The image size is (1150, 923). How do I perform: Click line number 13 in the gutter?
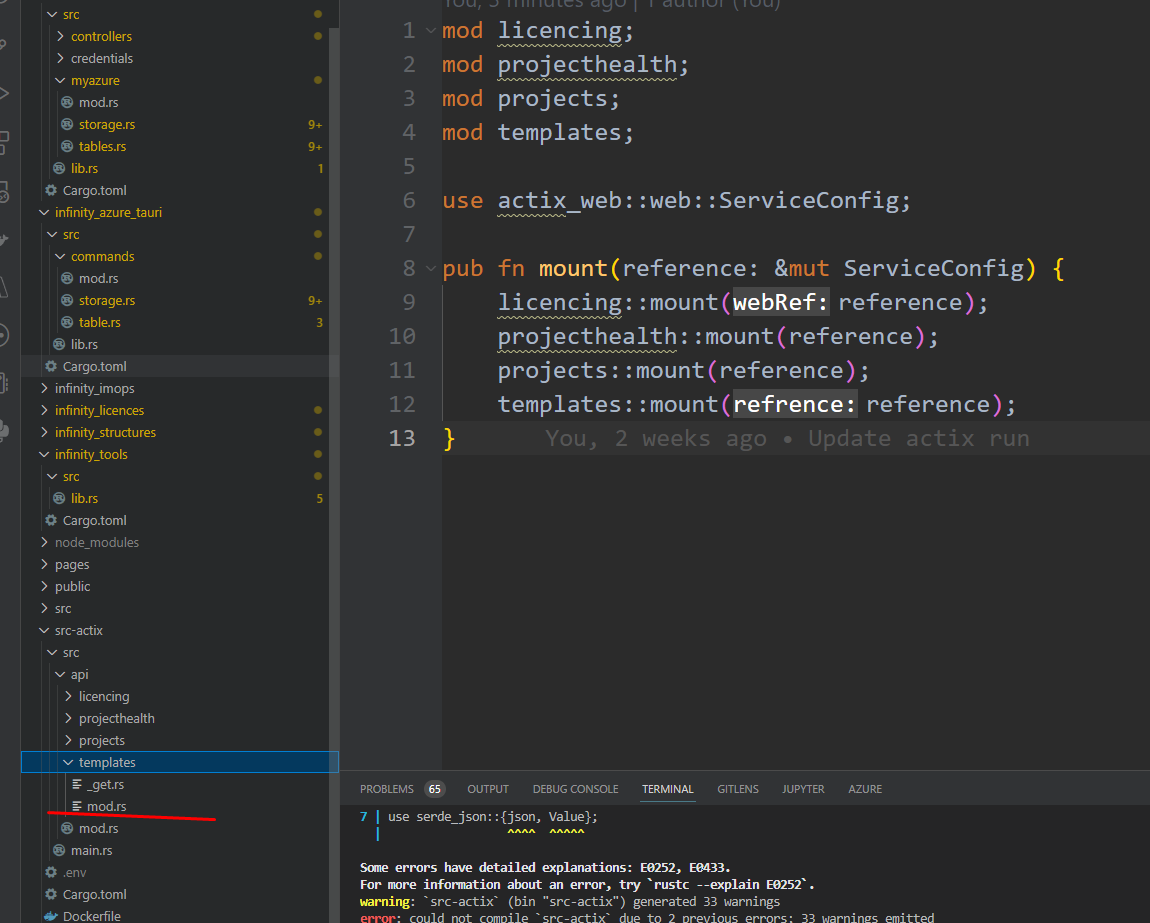pyautogui.click(x=402, y=439)
